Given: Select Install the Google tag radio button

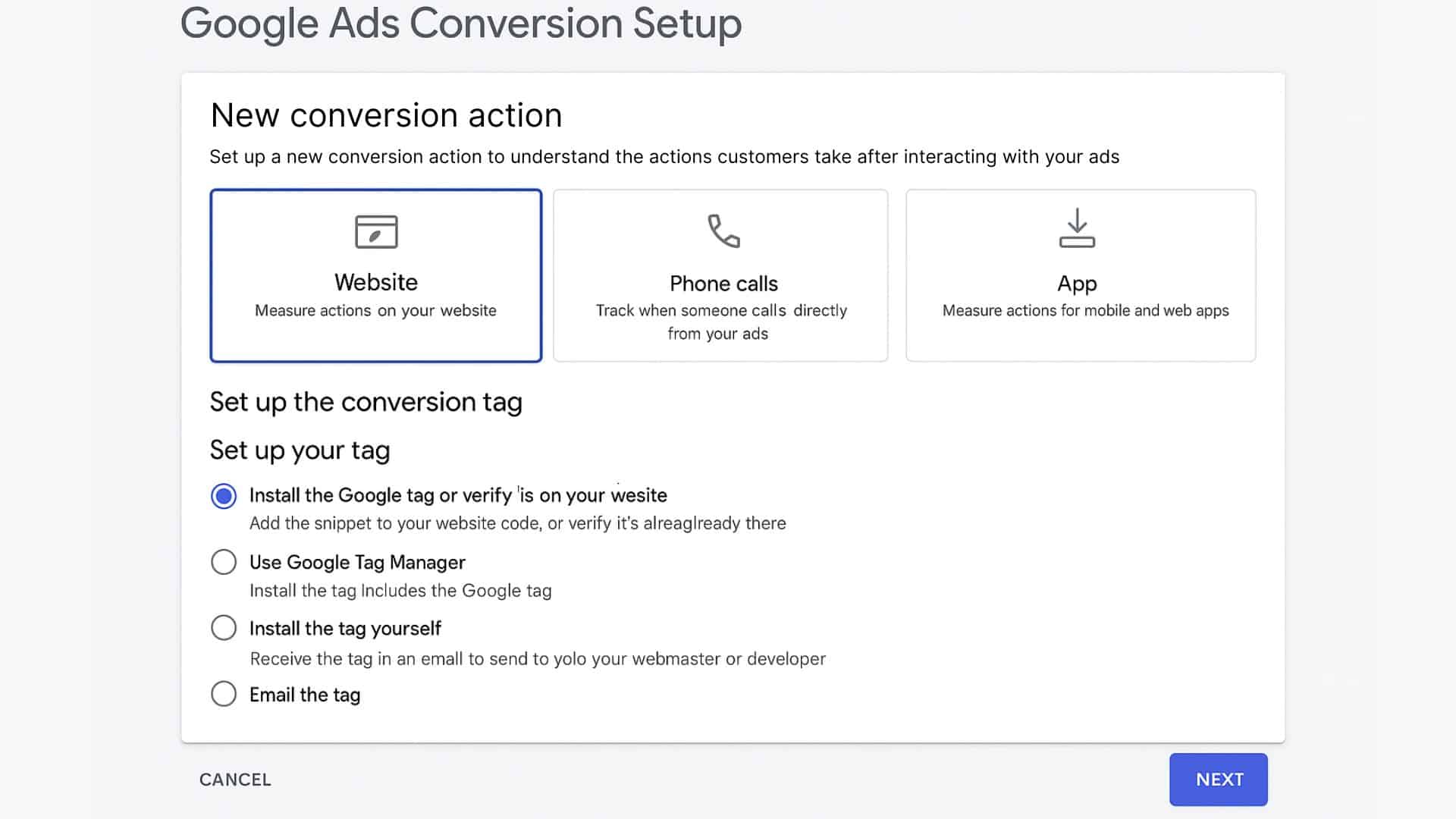Looking at the screenshot, I should coord(224,496).
